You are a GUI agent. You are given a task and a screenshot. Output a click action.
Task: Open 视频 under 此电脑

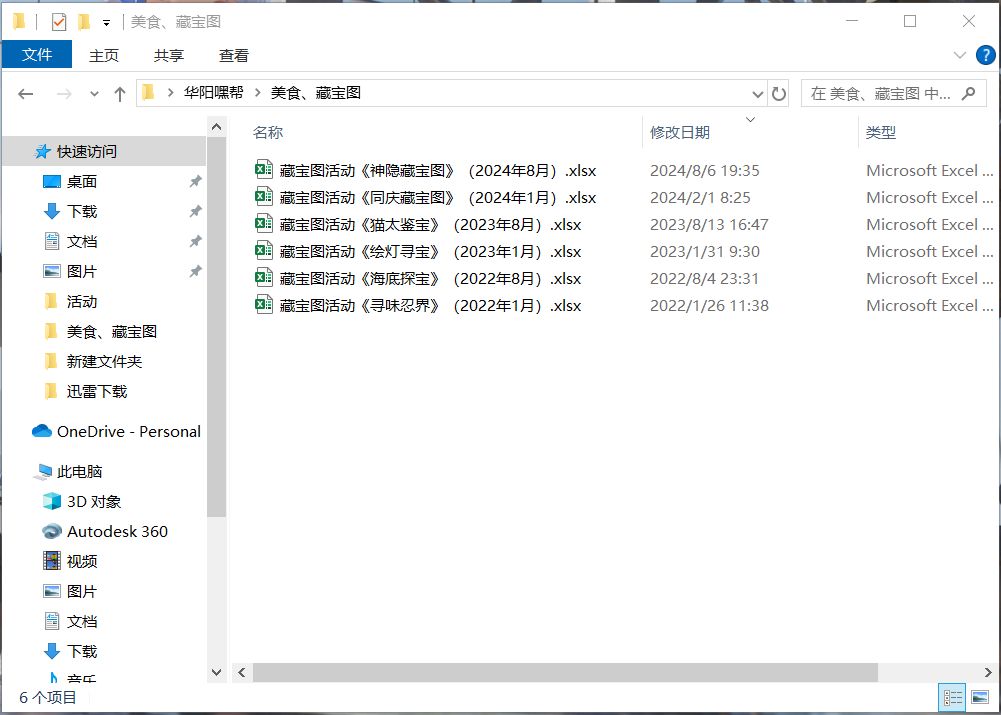[82, 561]
